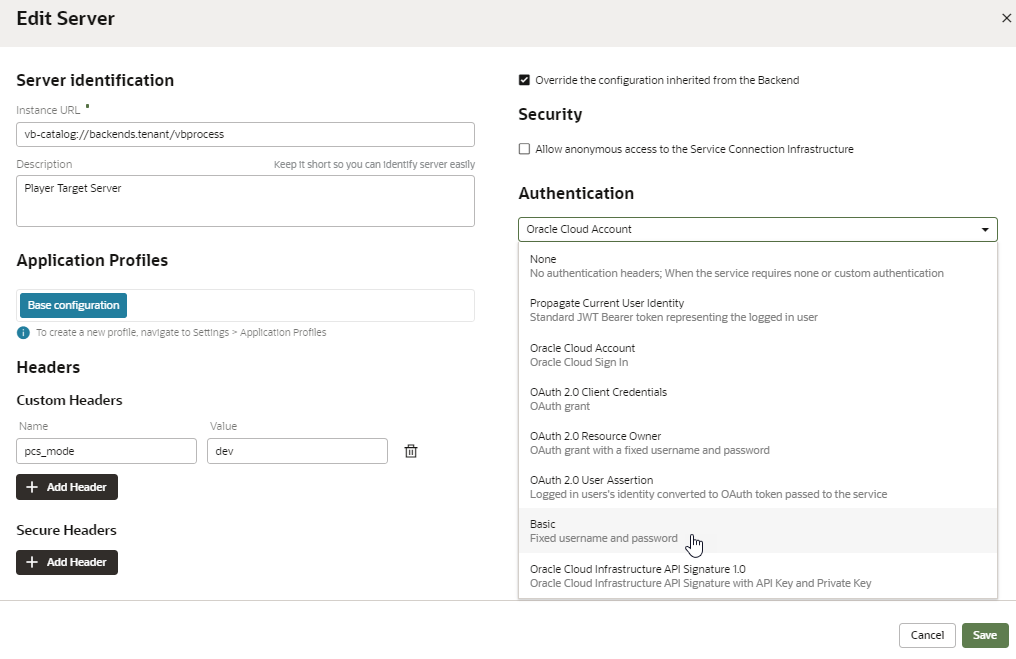This screenshot has height=659, width=1016.
Task: Click the Instance URL field
Action: click(245, 134)
